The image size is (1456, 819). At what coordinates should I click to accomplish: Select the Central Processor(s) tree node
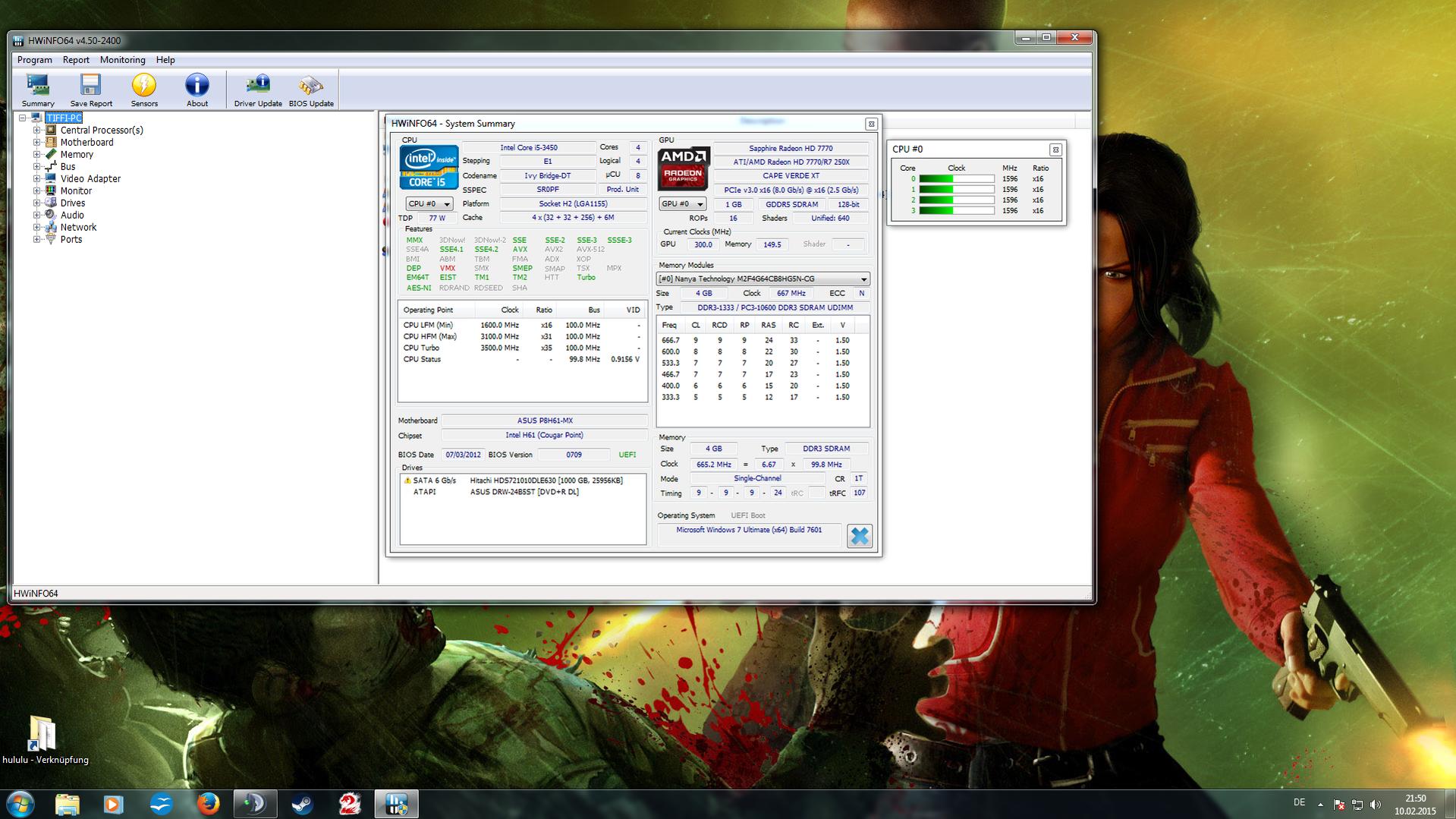tap(102, 130)
